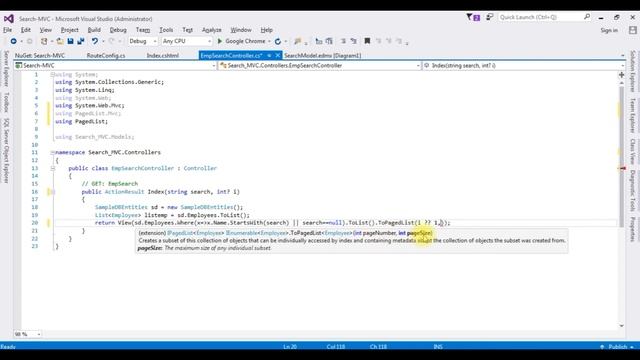Open the File menu
Image resolution: width=640 pixels, height=360 pixels.
[8, 30]
